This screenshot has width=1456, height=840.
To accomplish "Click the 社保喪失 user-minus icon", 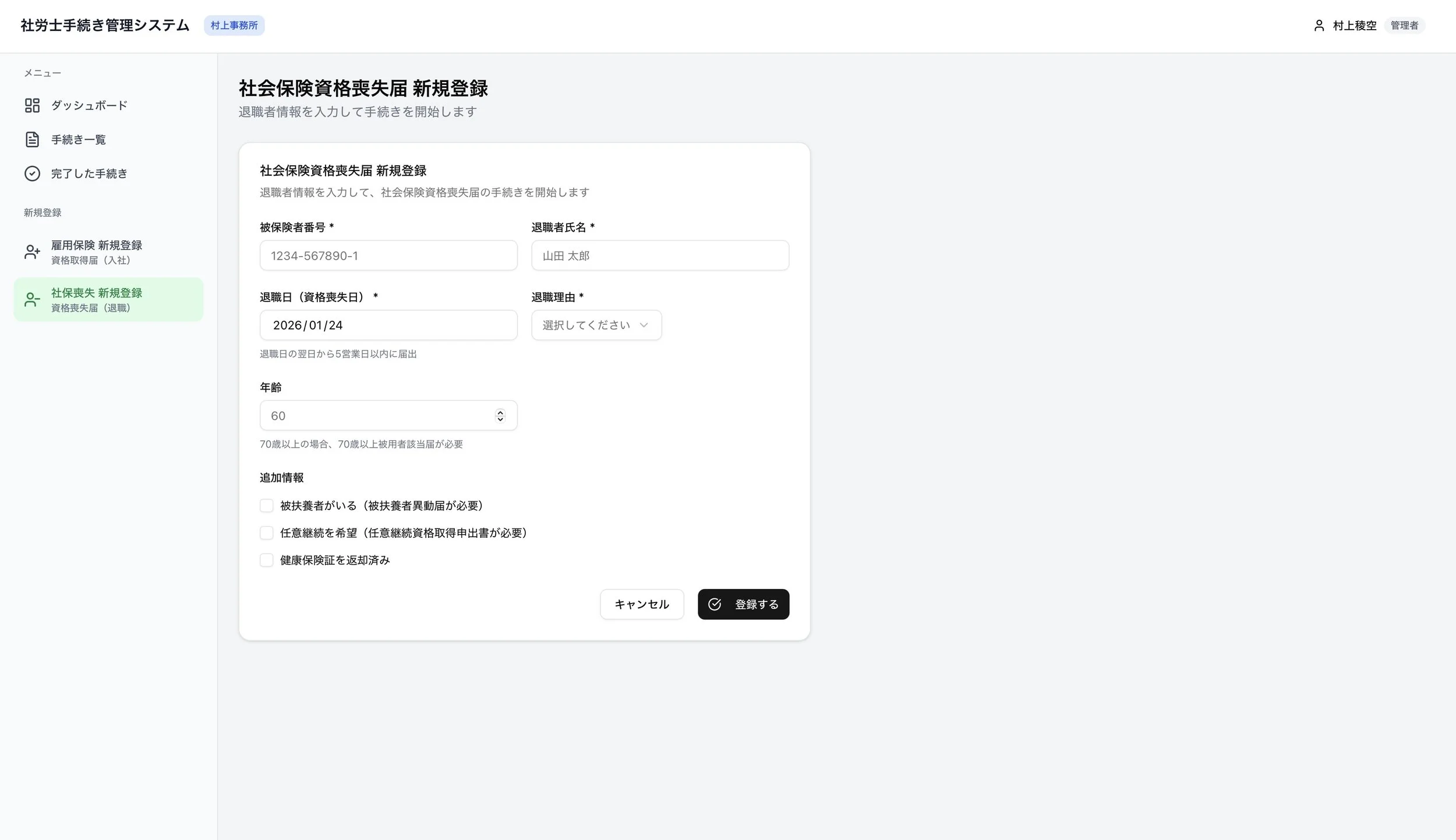I will pyautogui.click(x=32, y=300).
